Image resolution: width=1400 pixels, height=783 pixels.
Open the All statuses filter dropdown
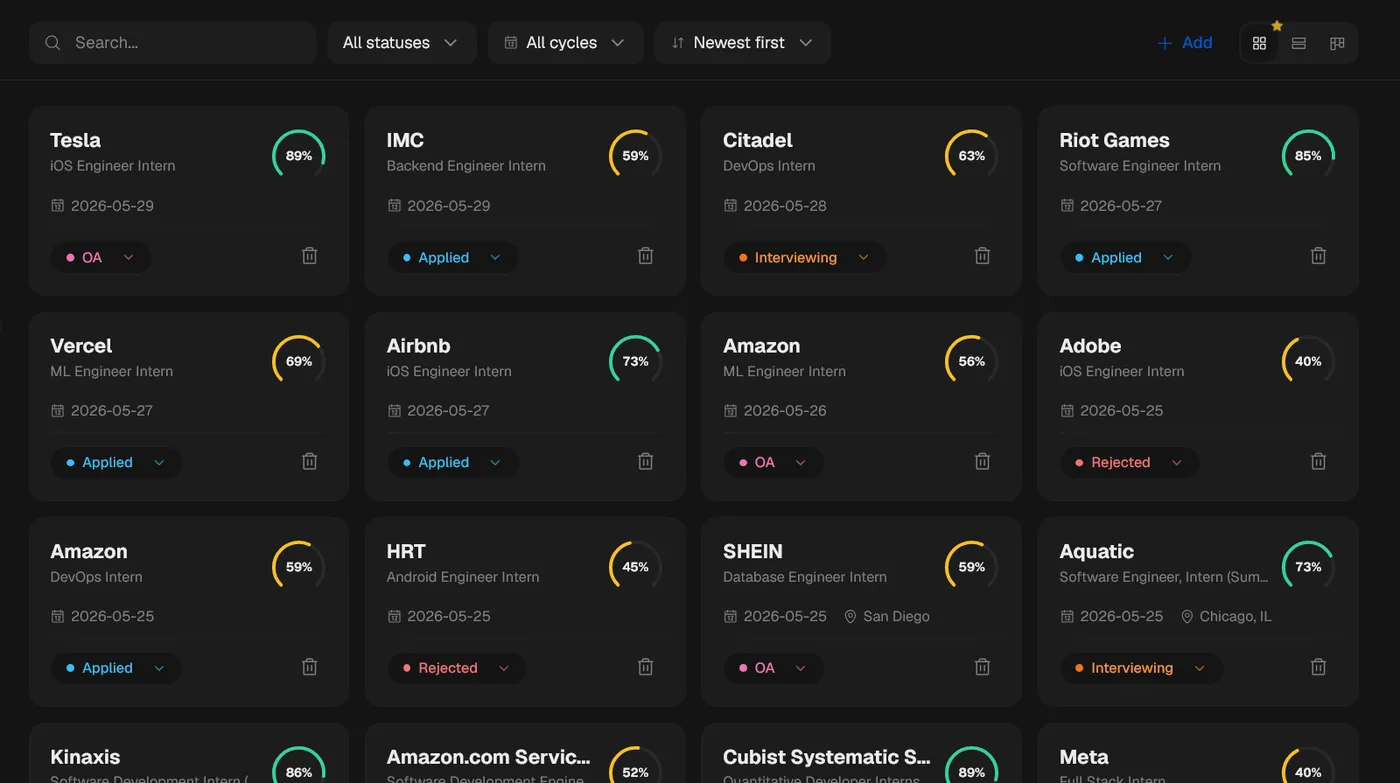click(x=402, y=43)
